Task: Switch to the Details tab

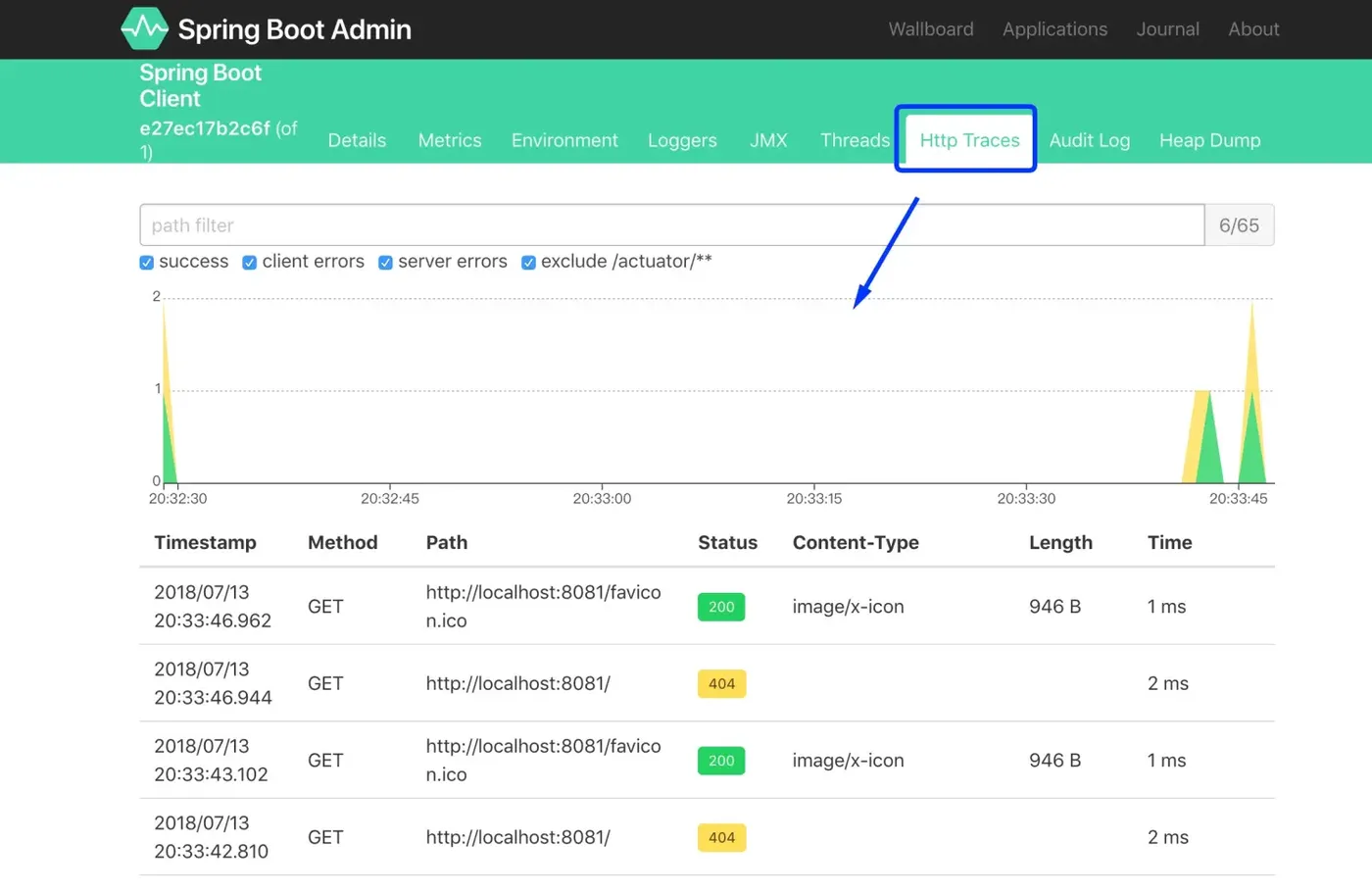Action: [357, 140]
